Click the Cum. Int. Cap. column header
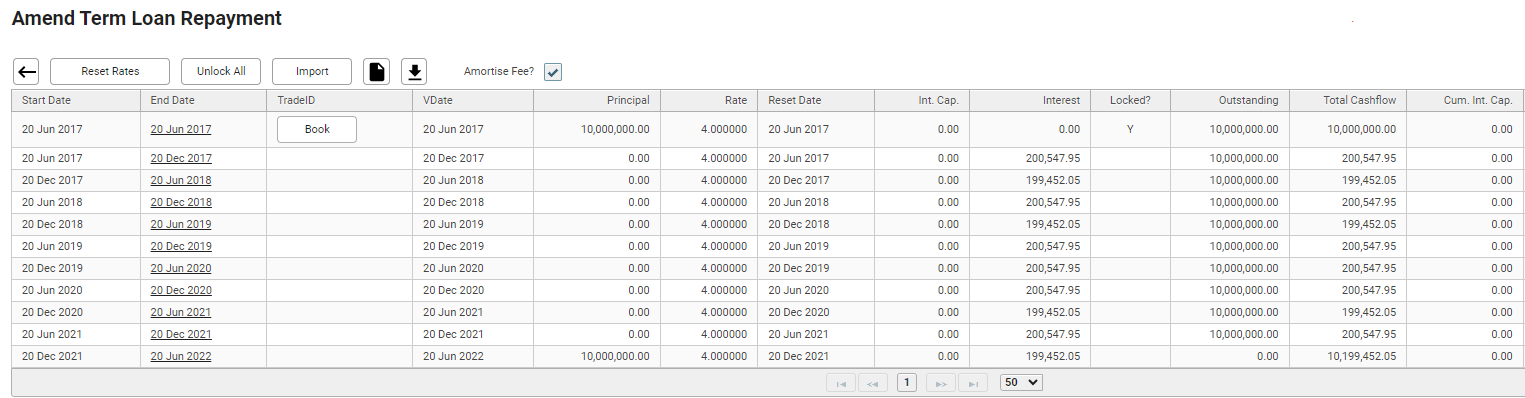Screen dimensions: 1525x398 [x=1465, y=100]
